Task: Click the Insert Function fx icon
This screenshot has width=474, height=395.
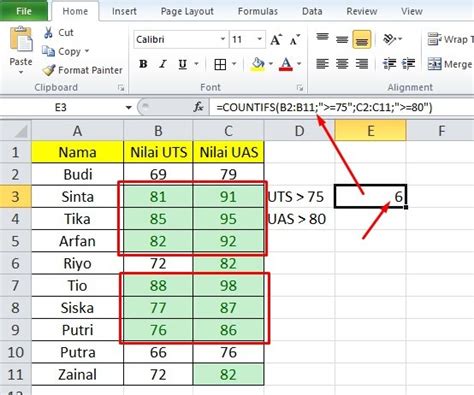Action: coord(199,107)
